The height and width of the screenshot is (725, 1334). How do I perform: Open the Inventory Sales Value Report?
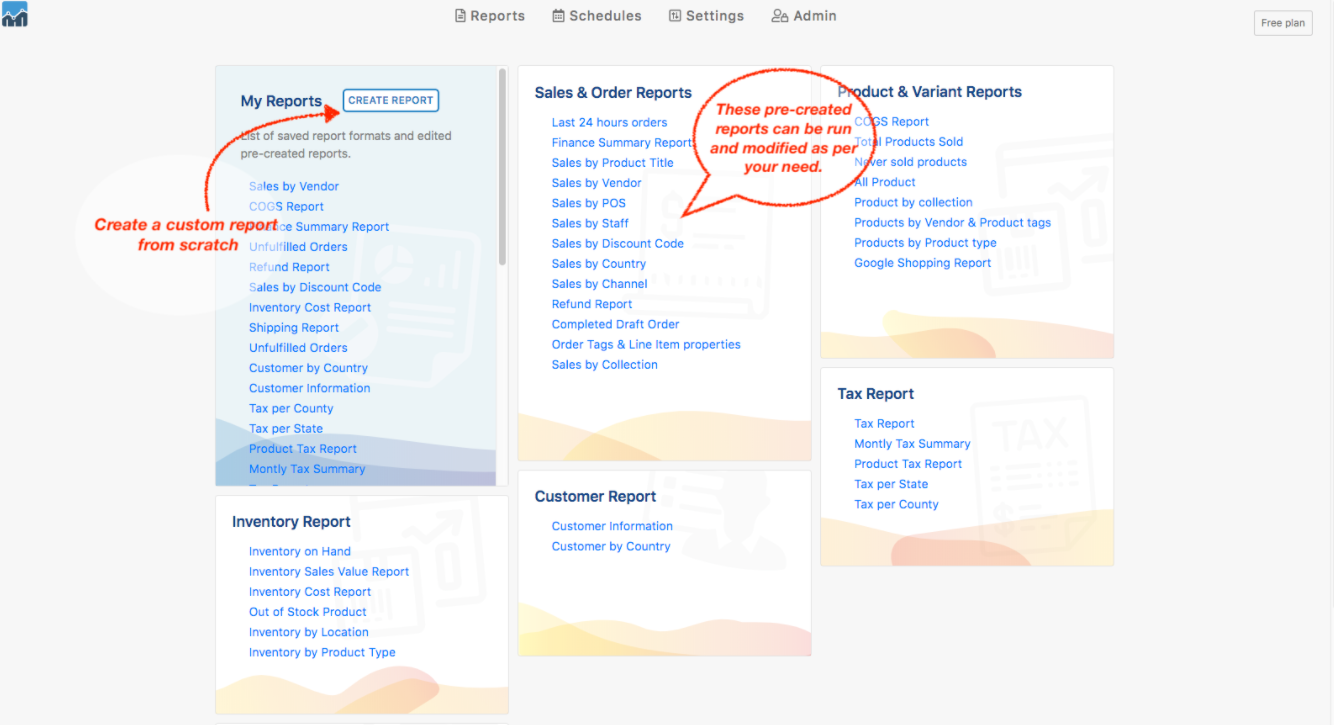click(x=329, y=572)
